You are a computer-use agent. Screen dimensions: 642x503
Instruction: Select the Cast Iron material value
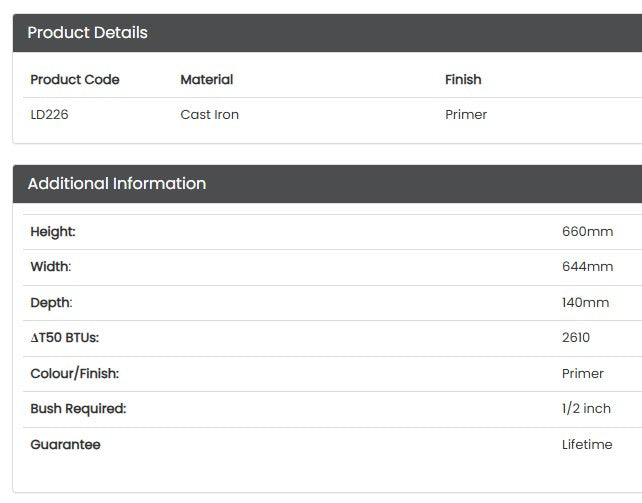point(210,115)
